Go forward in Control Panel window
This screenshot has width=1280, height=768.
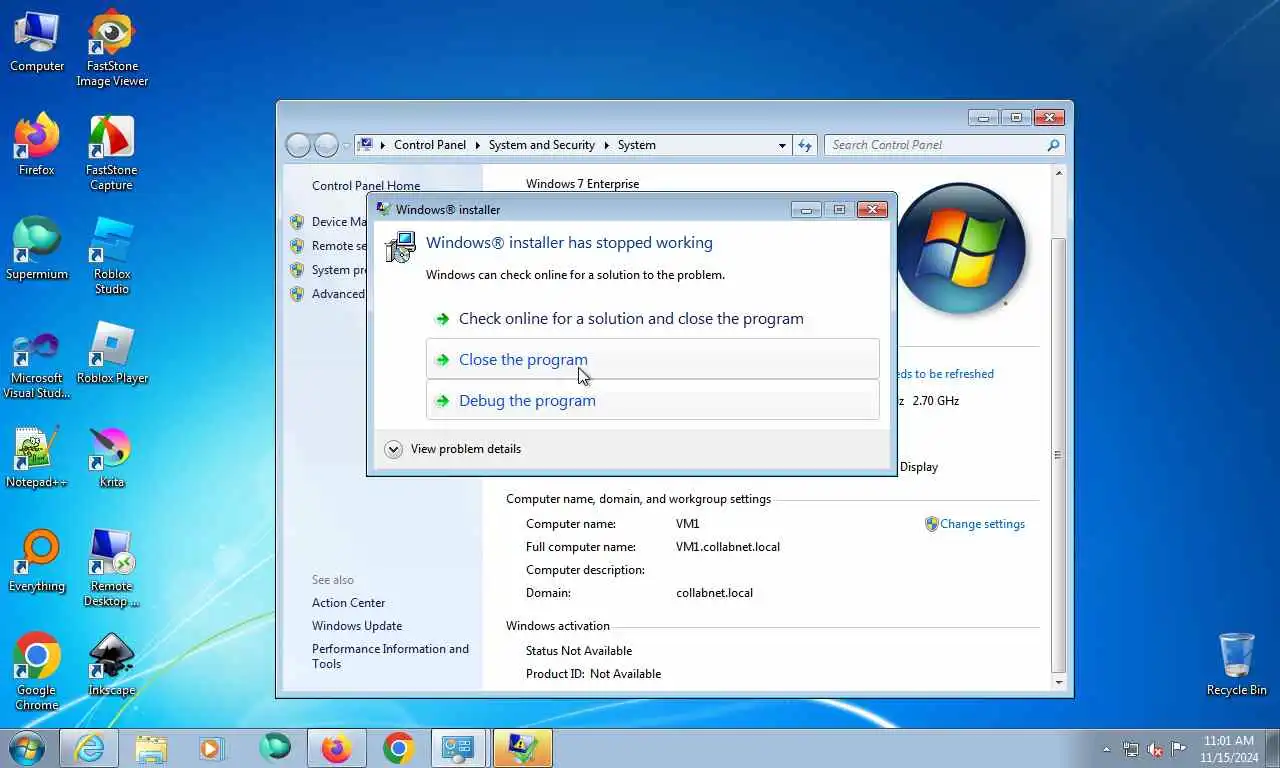pyautogui.click(x=327, y=145)
